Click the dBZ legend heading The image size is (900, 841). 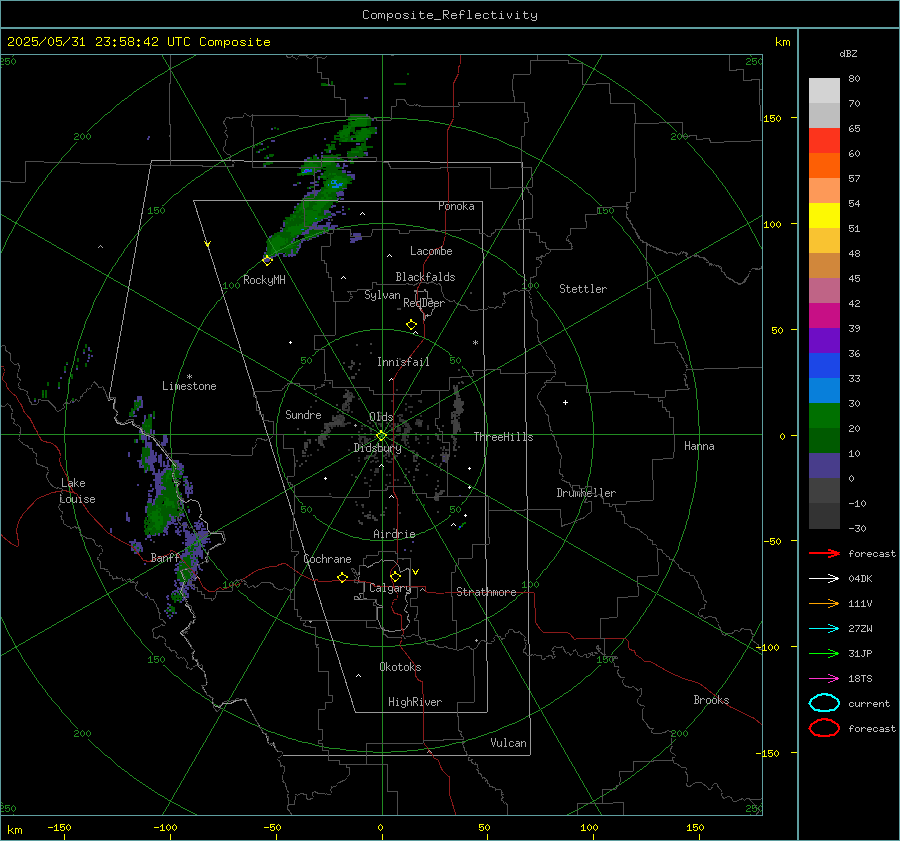pyautogui.click(x=848, y=54)
